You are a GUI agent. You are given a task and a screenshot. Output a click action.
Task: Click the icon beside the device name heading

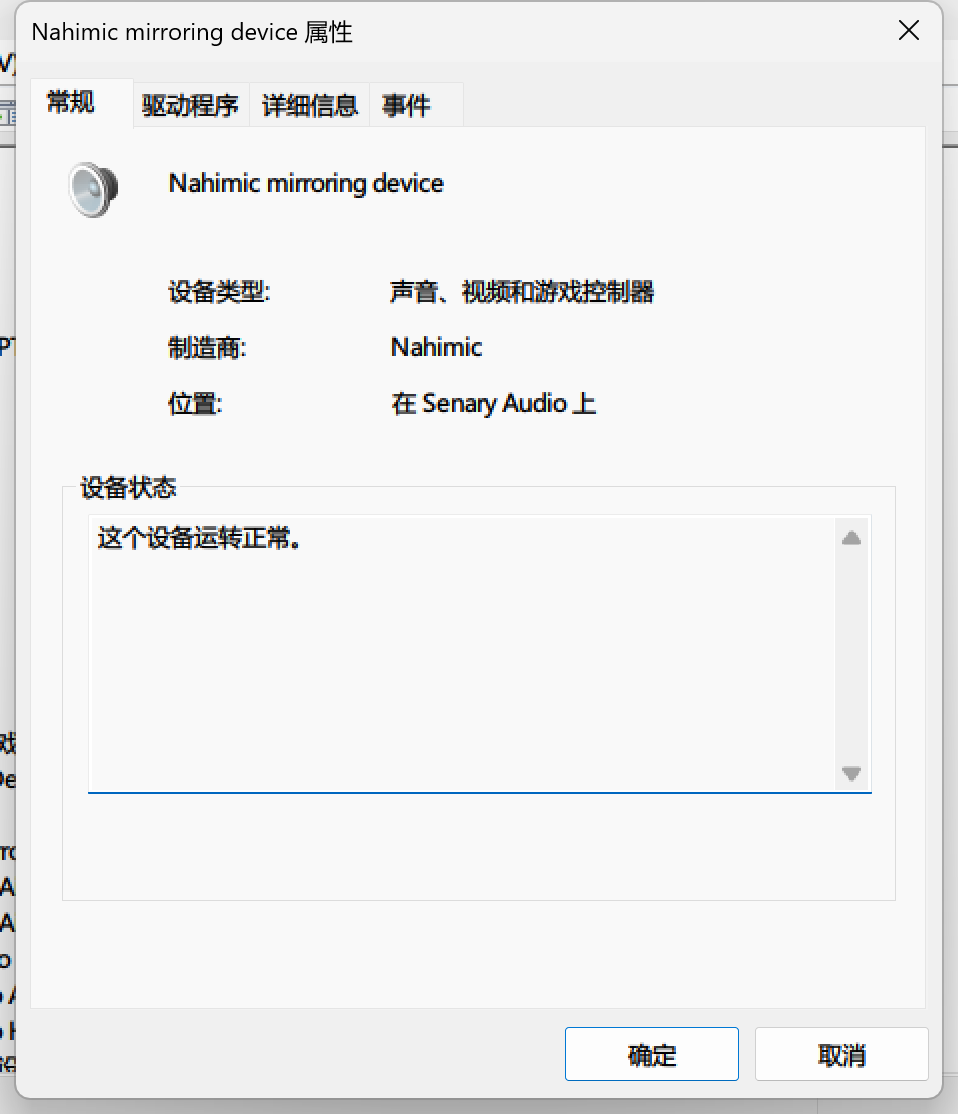point(92,188)
